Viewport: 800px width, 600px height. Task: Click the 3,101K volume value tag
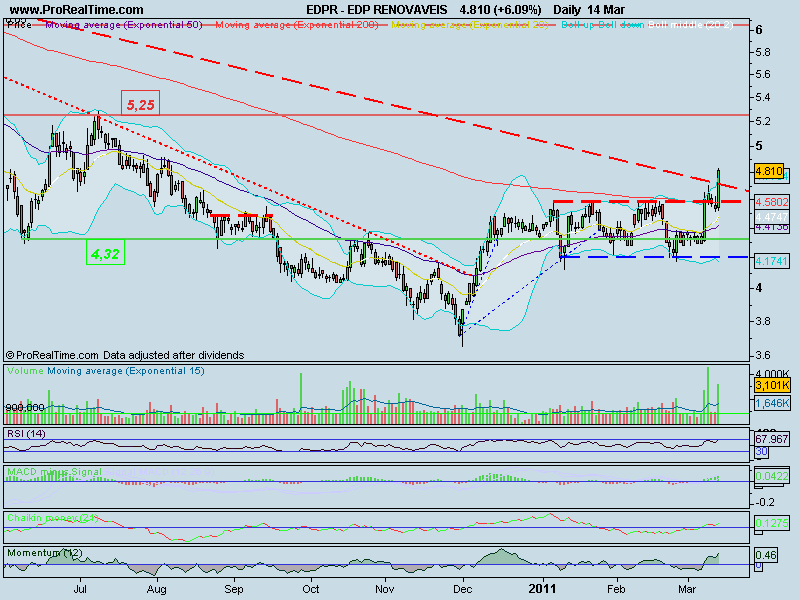(x=772, y=385)
